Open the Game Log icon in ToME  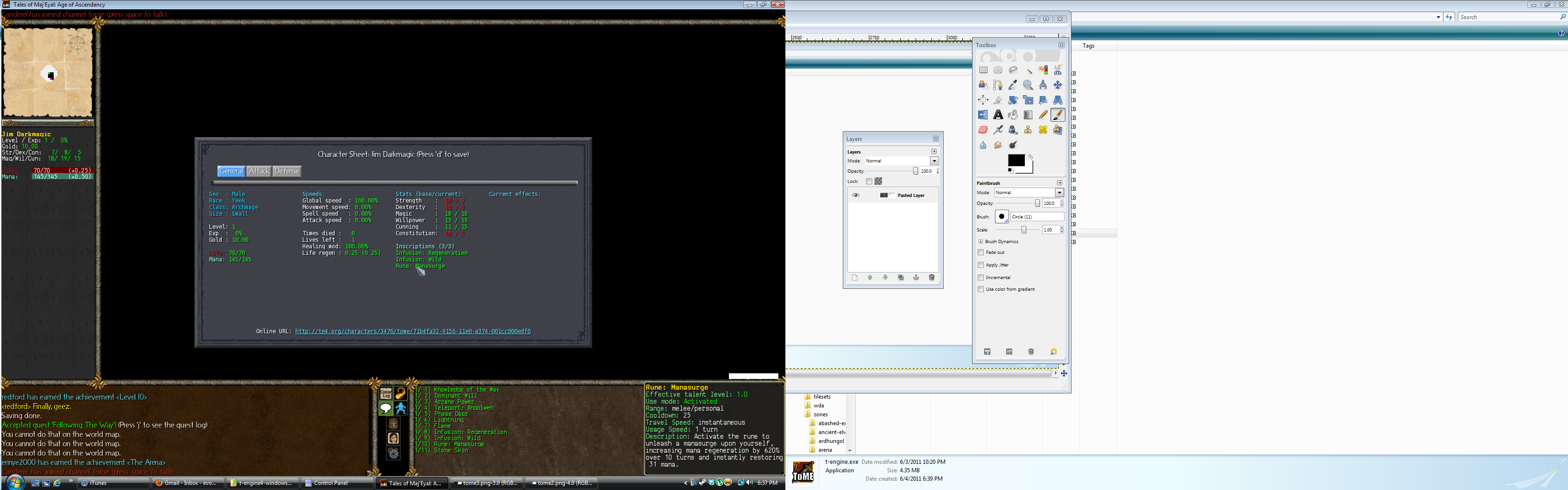click(386, 393)
